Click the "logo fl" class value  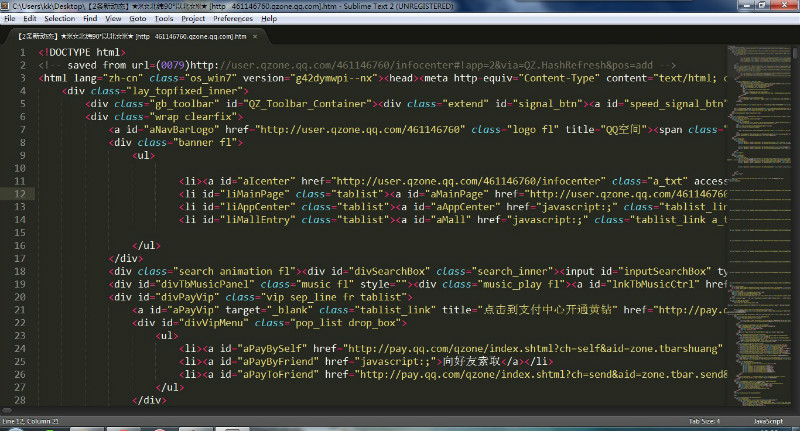(x=535, y=130)
